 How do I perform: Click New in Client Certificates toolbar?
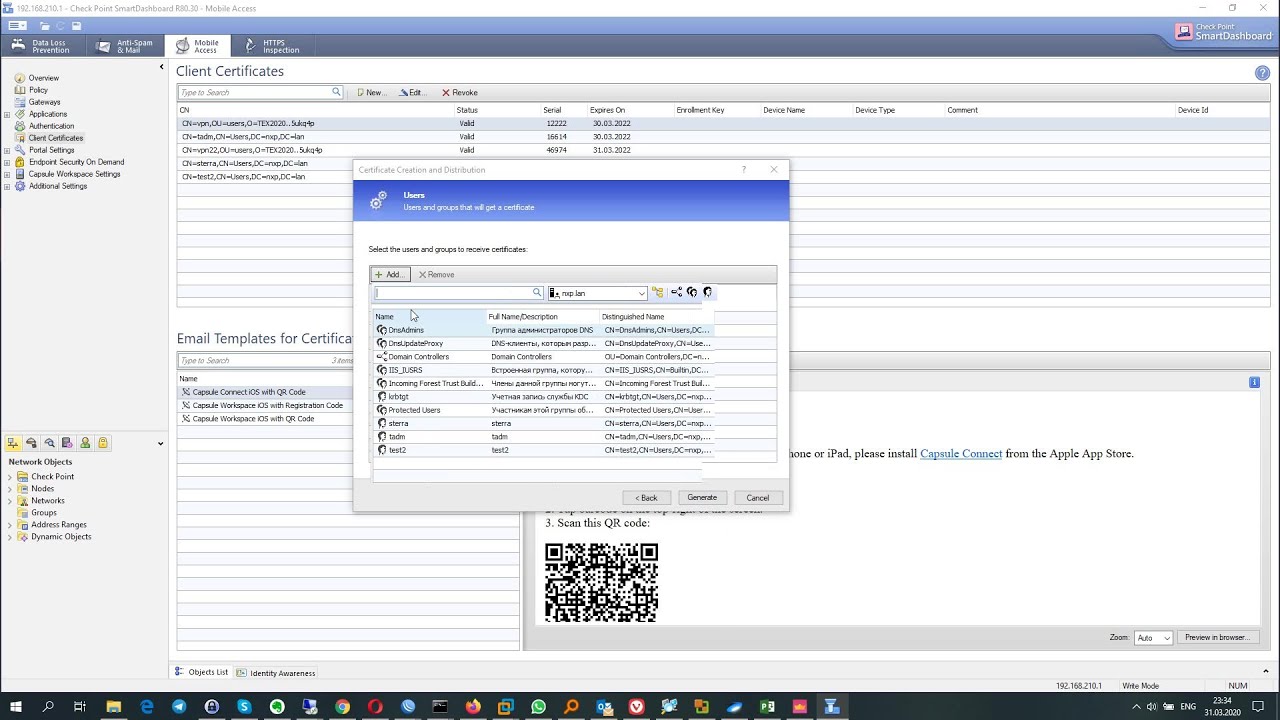pyautogui.click(x=370, y=92)
